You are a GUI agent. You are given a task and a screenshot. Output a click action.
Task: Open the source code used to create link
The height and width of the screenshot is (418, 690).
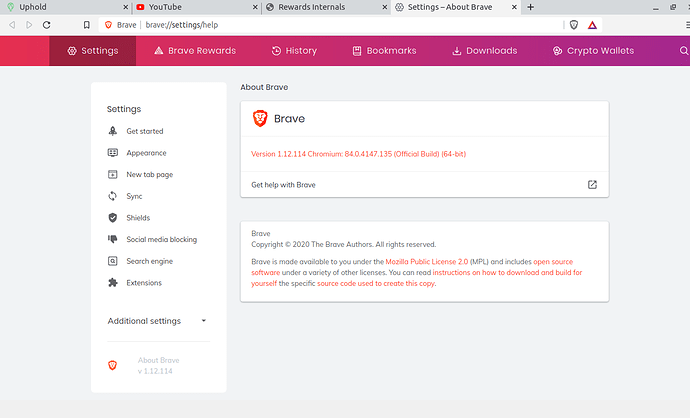tap(376, 283)
